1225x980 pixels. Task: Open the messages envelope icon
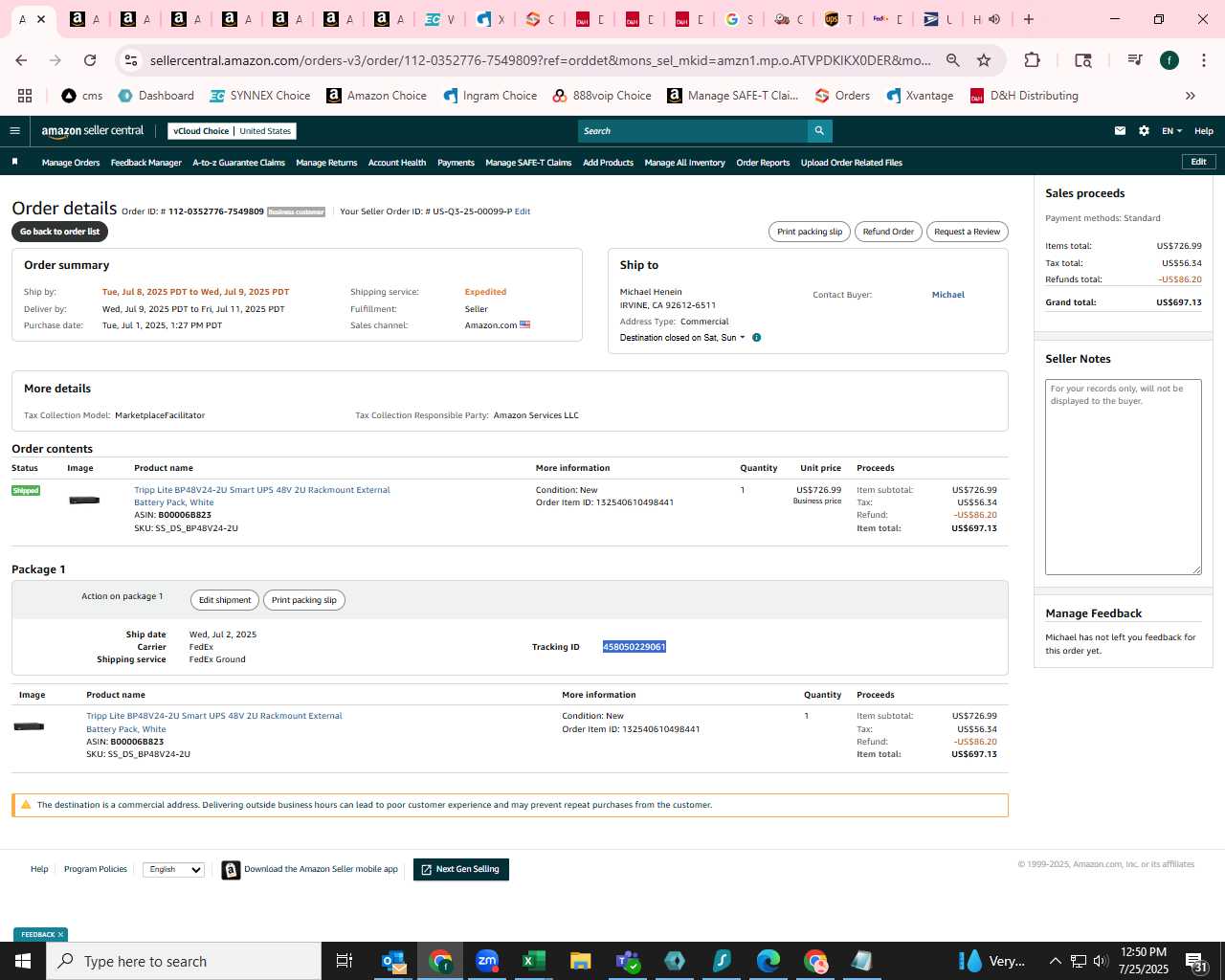point(1120,131)
